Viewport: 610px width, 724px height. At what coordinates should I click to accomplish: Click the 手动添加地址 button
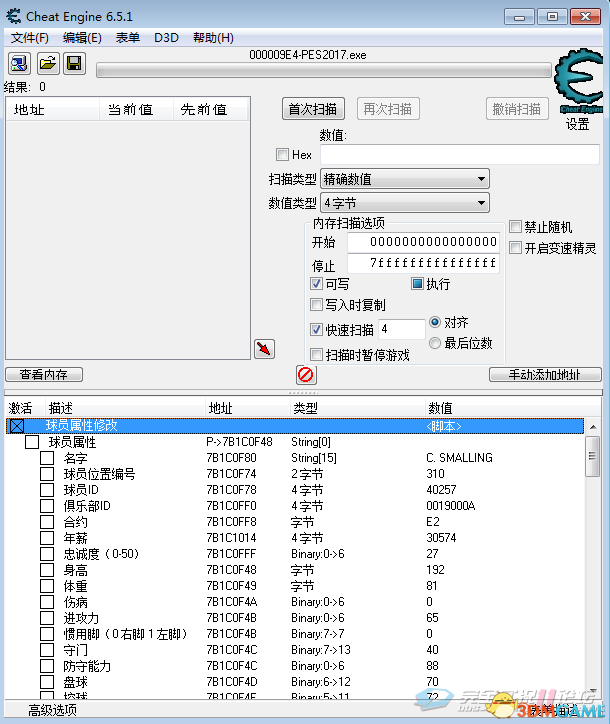coord(545,374)
